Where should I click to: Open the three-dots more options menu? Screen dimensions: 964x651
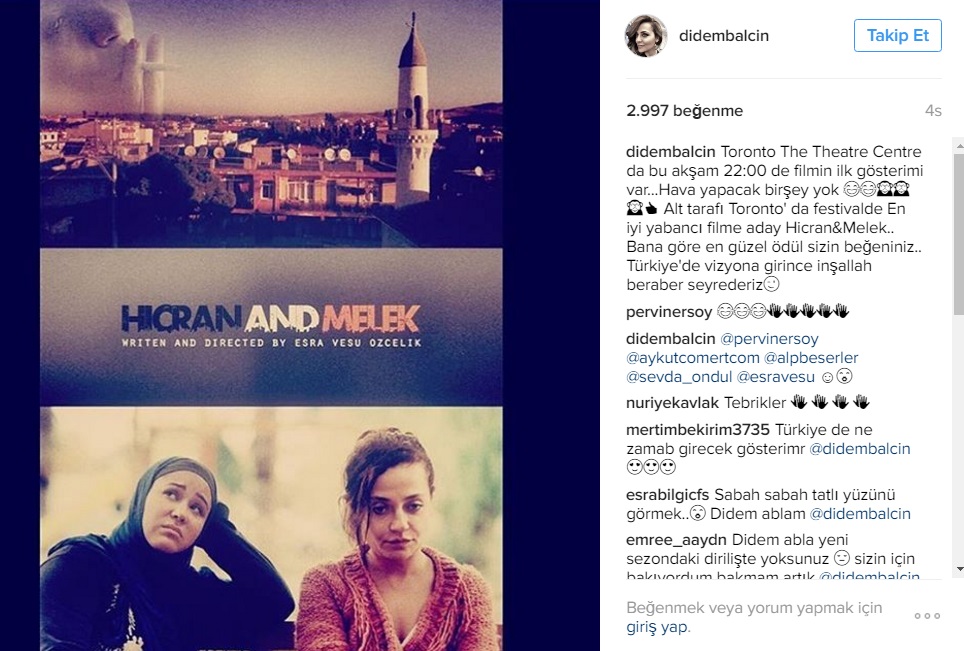click(x=927, y=616)
